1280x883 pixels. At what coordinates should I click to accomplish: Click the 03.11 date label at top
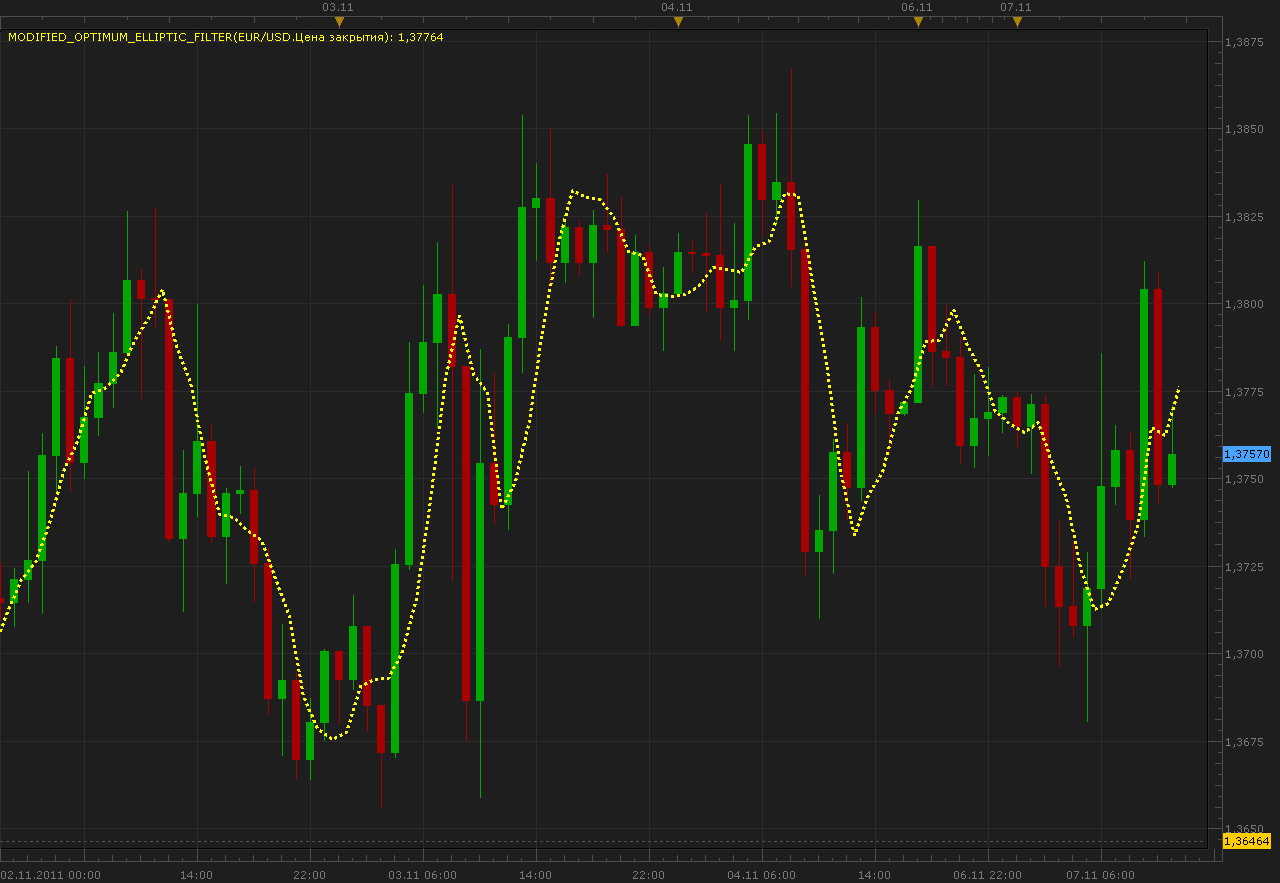(339, 7)
